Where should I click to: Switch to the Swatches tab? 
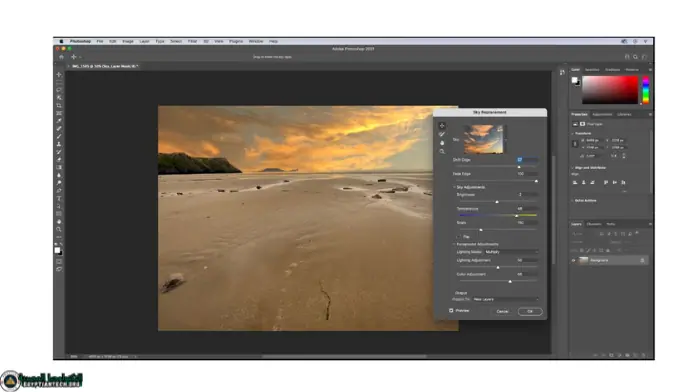(x=592, y=70)
